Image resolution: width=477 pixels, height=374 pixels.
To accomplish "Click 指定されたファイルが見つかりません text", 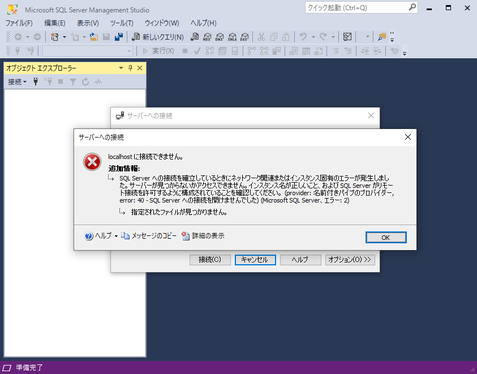I will (179, 212).
